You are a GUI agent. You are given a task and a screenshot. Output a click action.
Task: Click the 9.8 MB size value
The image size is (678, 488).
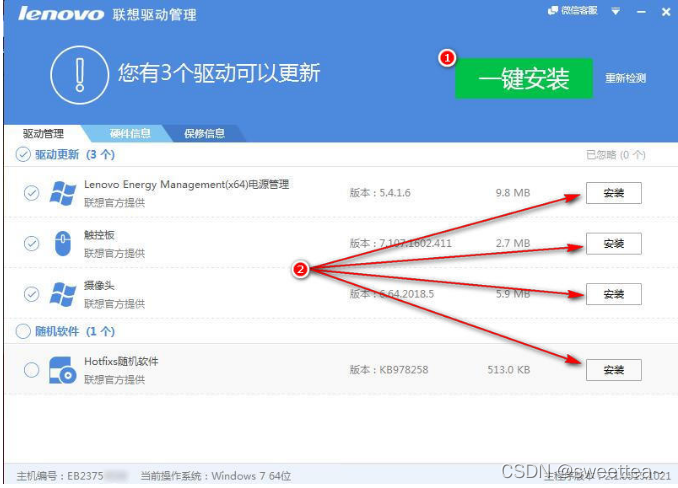coord(513,193)
